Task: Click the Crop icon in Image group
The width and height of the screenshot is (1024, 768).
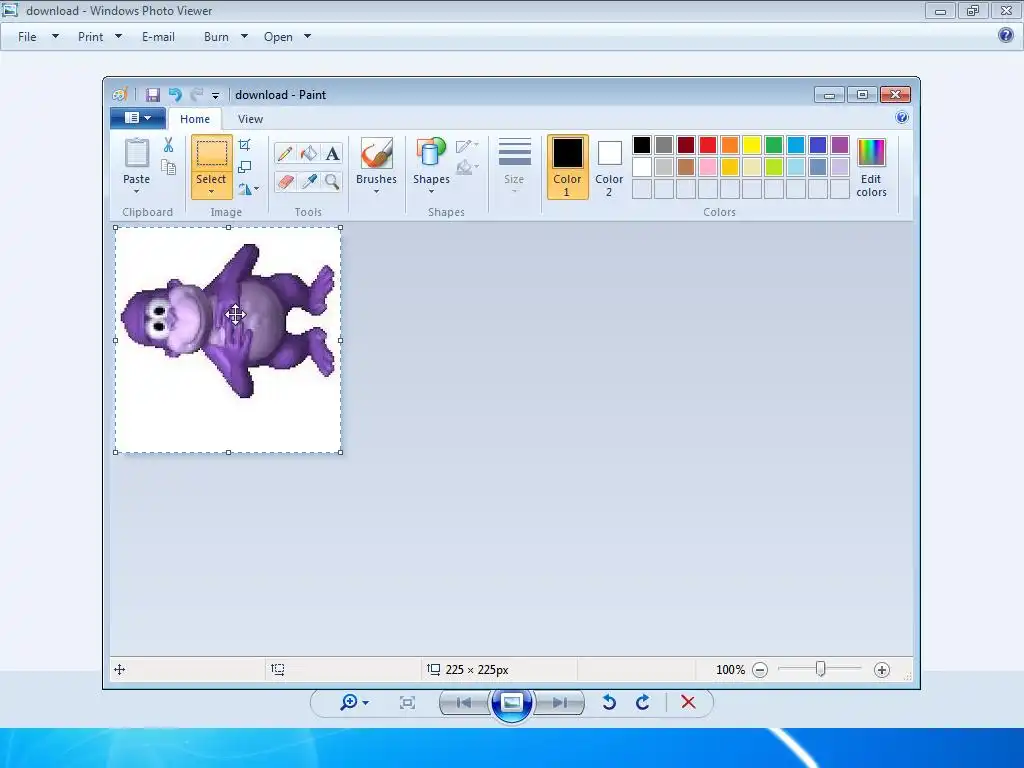Action: point(245,145)
